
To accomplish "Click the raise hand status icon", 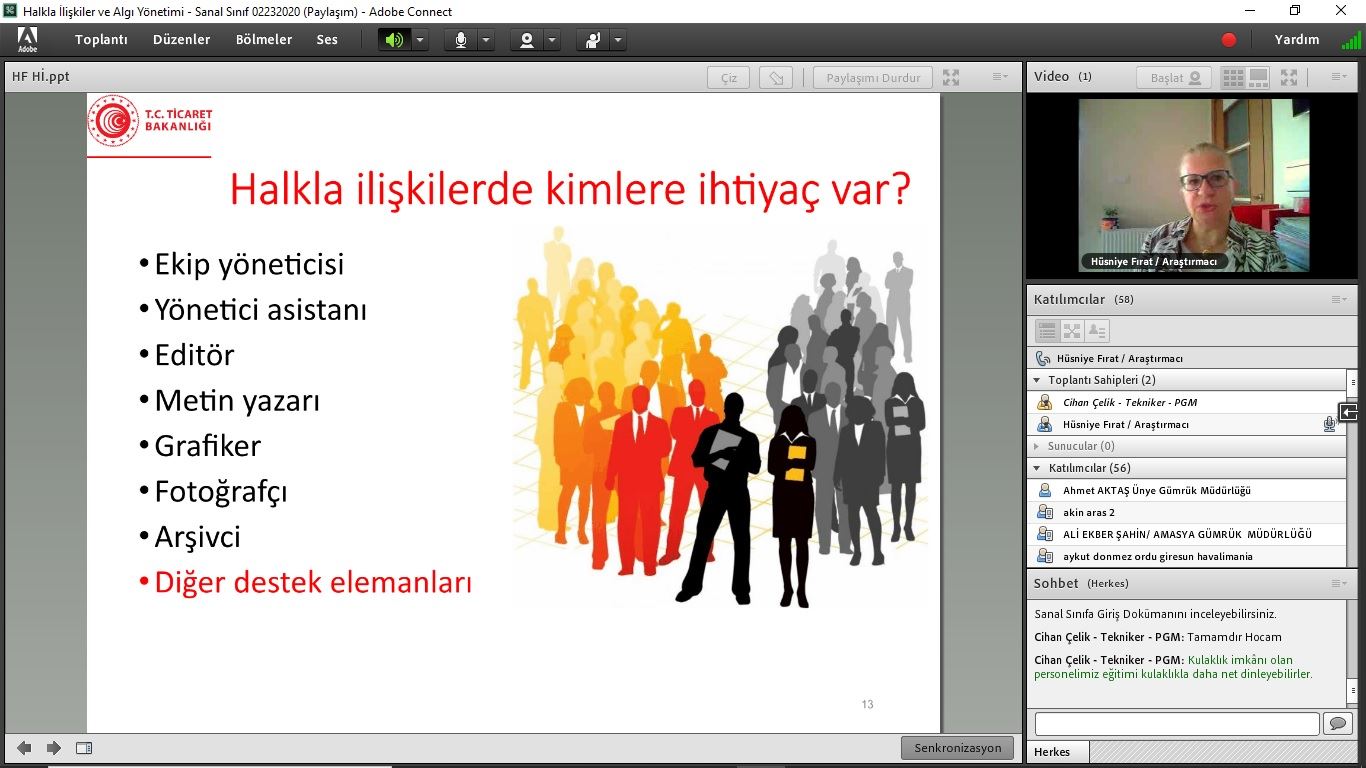I will 594,40.
